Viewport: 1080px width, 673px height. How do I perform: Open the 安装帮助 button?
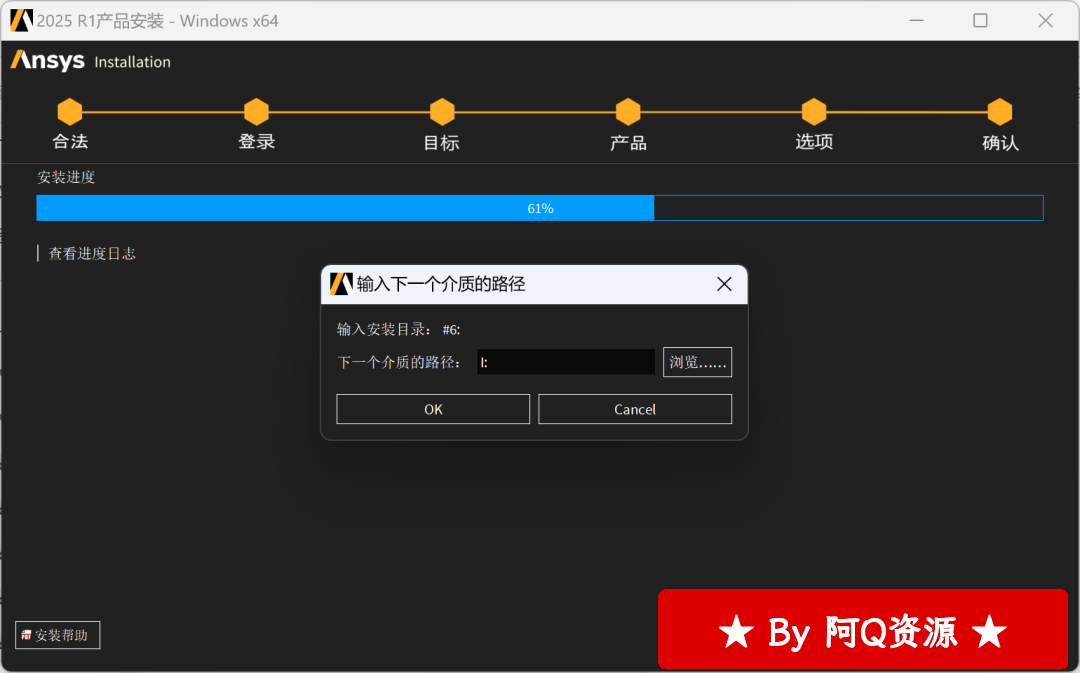point(58,635)
